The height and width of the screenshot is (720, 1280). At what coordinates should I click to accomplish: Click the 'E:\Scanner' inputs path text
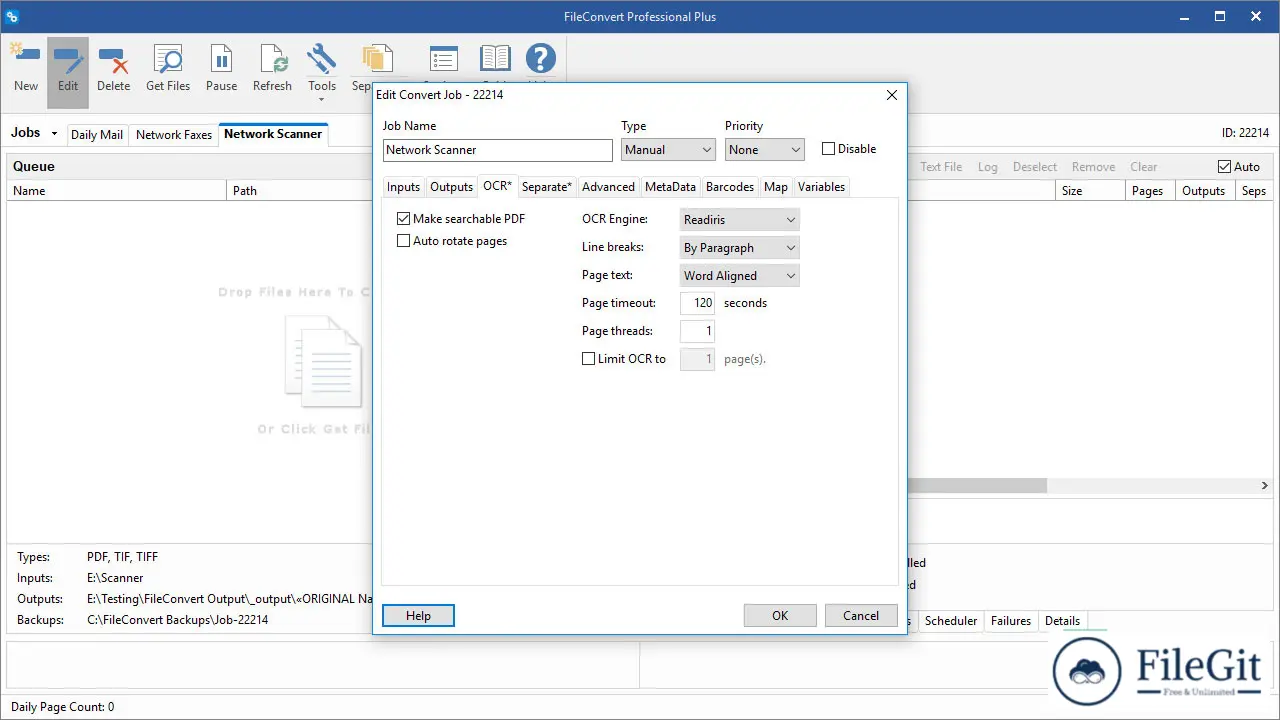click(x=115, y=578)
